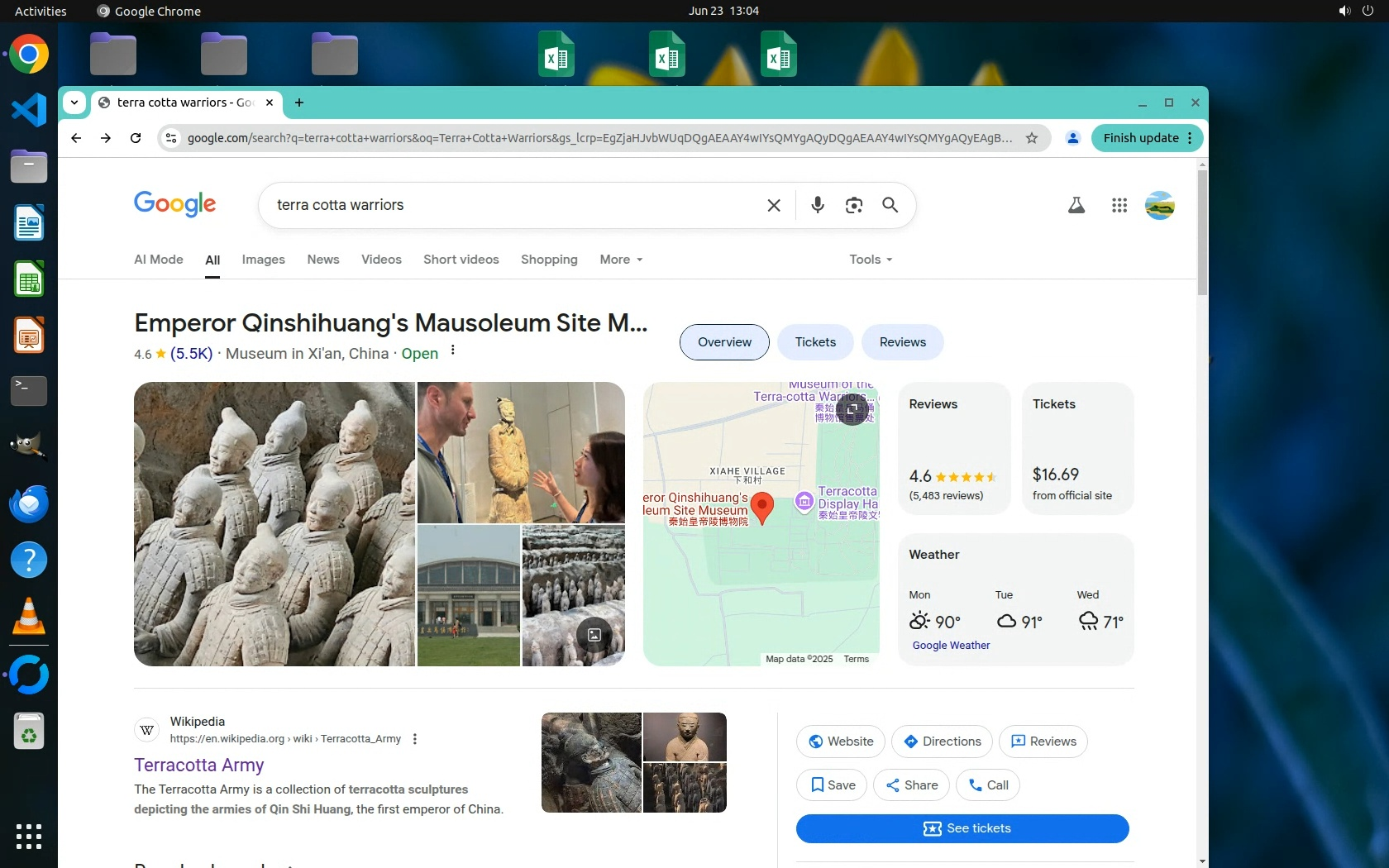Switch to the Images tab
The image size is (1389, 868).
point(263,260)
